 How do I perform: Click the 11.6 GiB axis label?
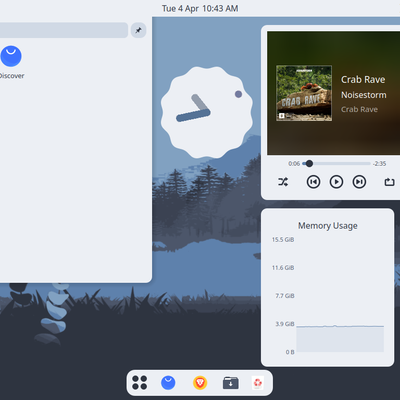tap(283, 268)
